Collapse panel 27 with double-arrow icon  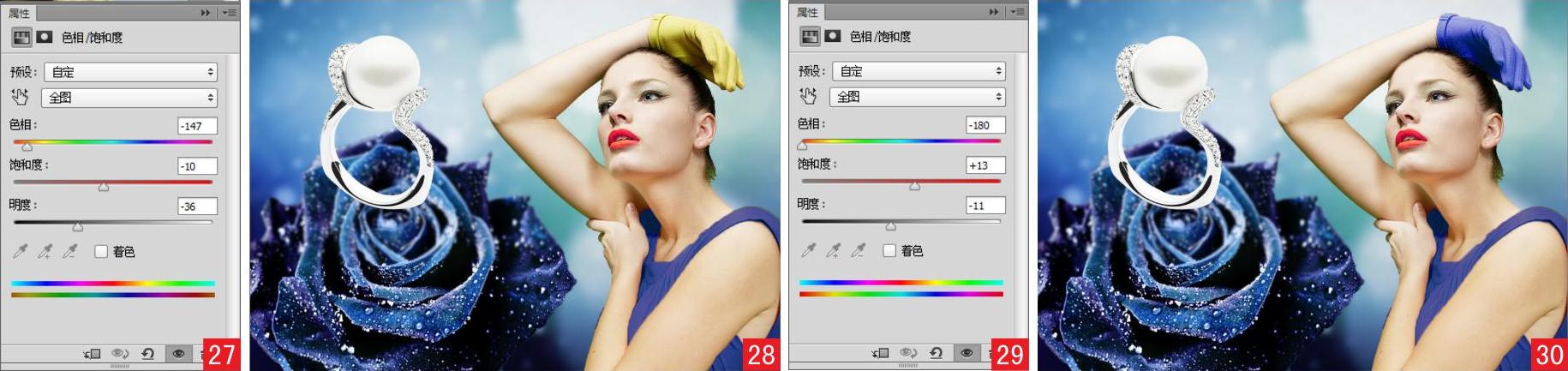pos(206,13)
